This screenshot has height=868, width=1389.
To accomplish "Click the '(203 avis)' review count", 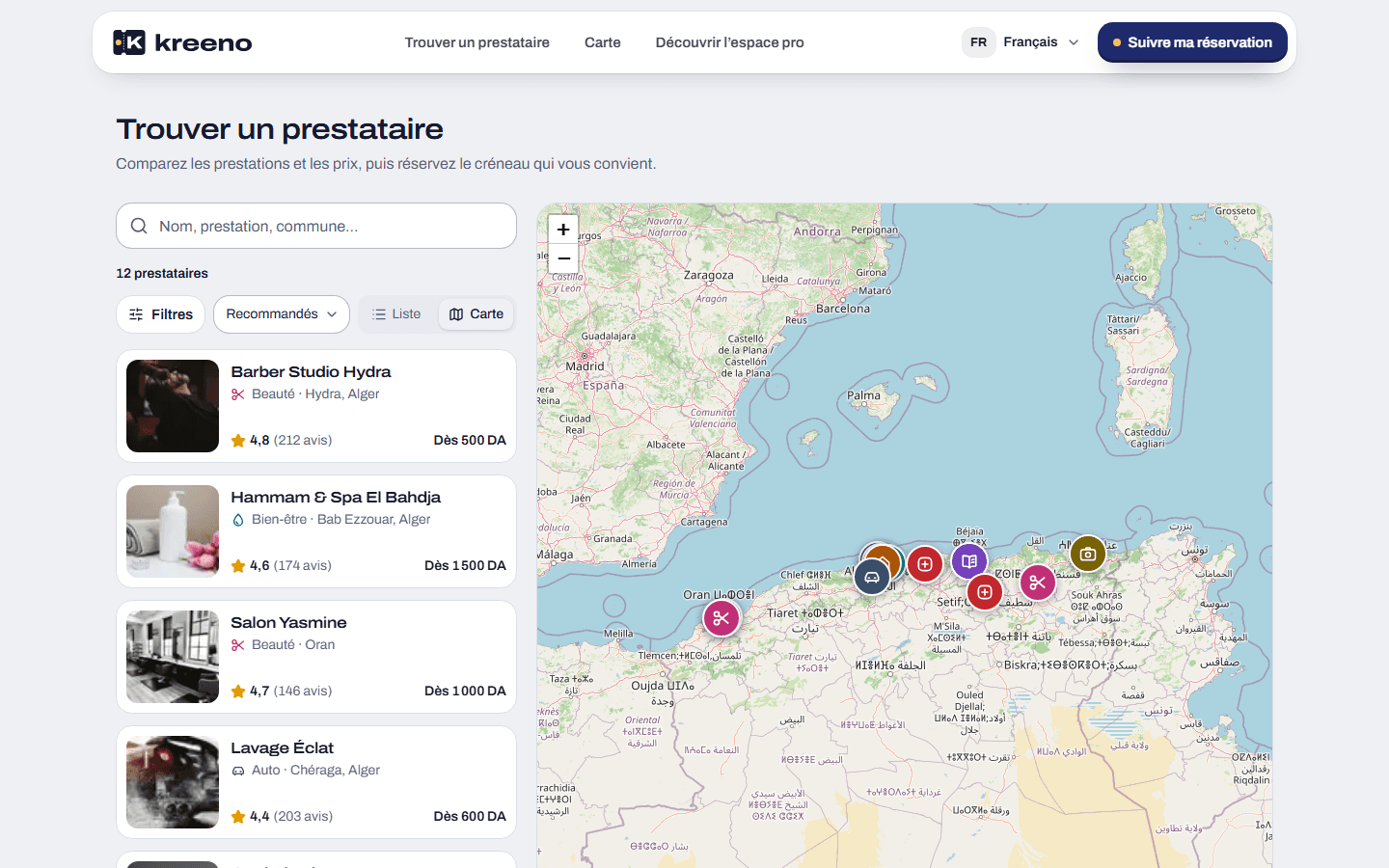I will pyautogui.click(x=303, y=816).
